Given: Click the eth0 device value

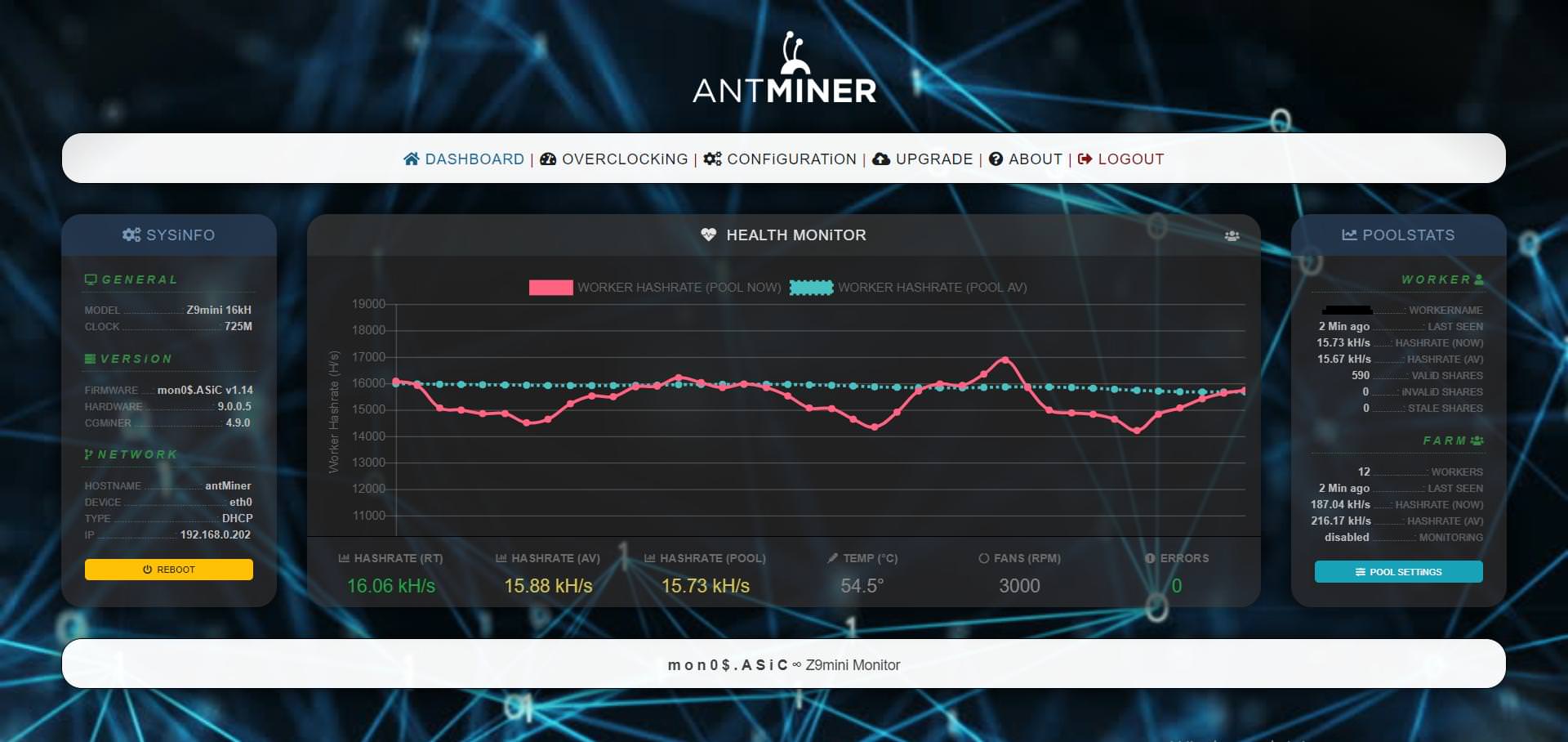Looking at the screenshot, I should click(241, 502).
